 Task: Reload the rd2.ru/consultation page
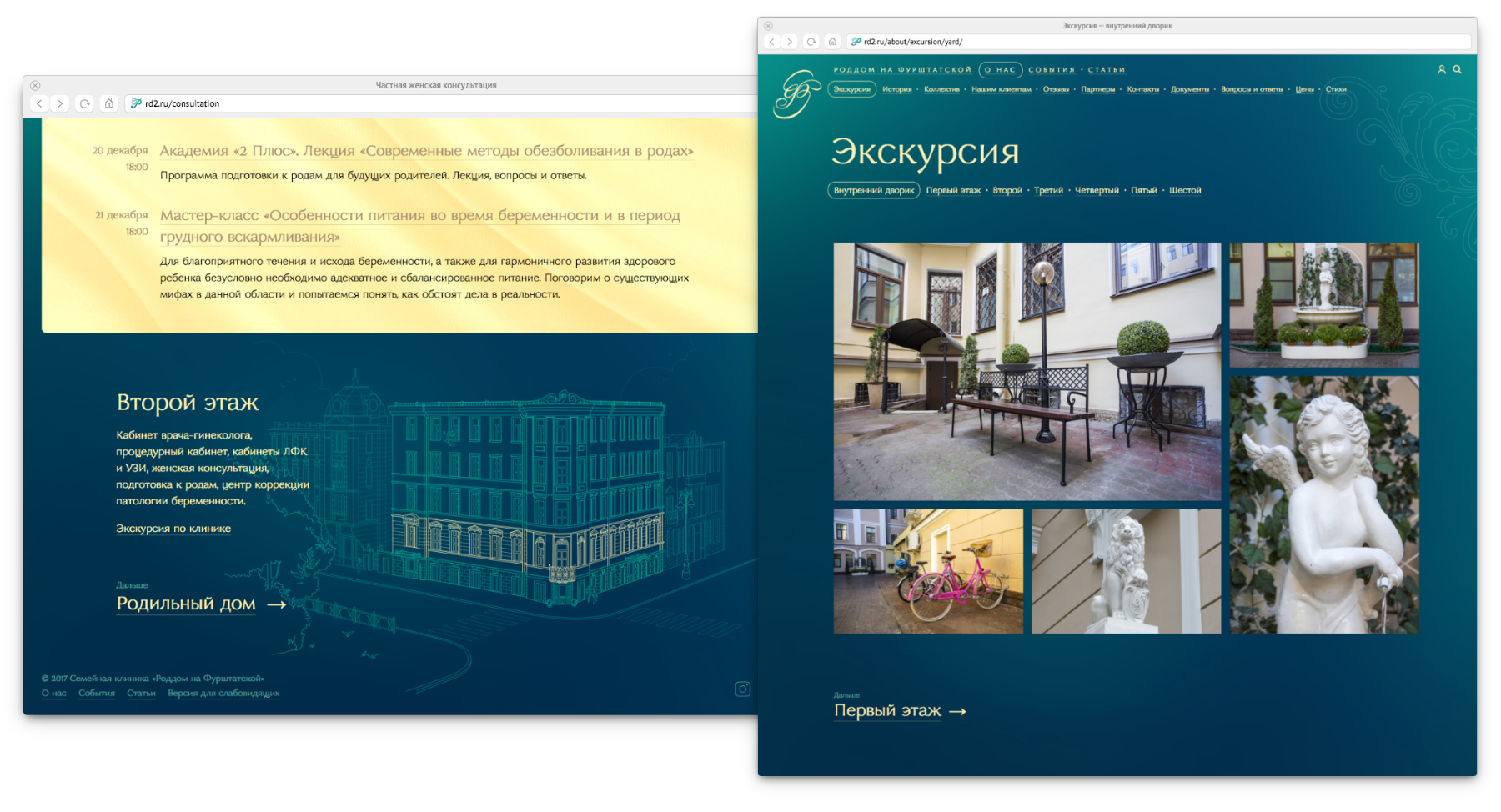84,103
